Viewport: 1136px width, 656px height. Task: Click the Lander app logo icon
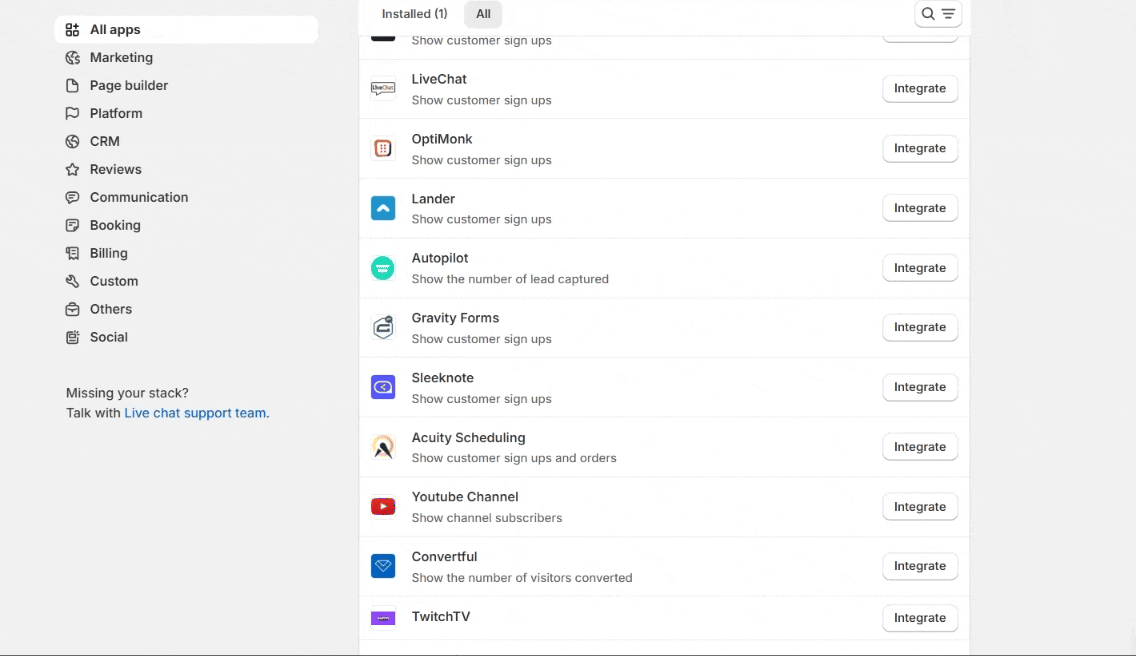(x=383, y=208)
